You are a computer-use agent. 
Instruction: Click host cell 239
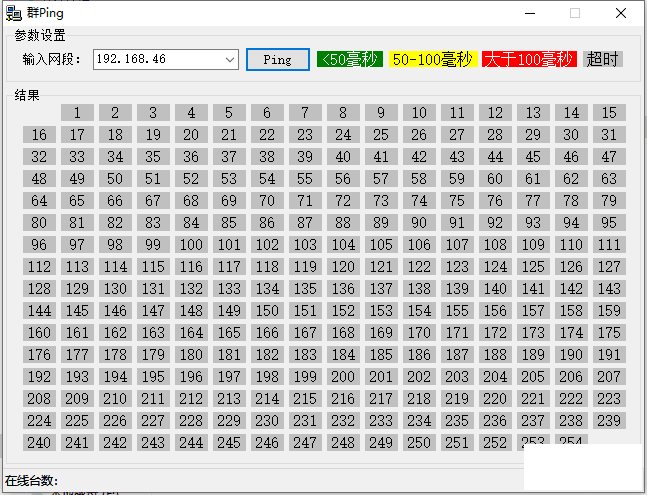[x=609, y=421]
